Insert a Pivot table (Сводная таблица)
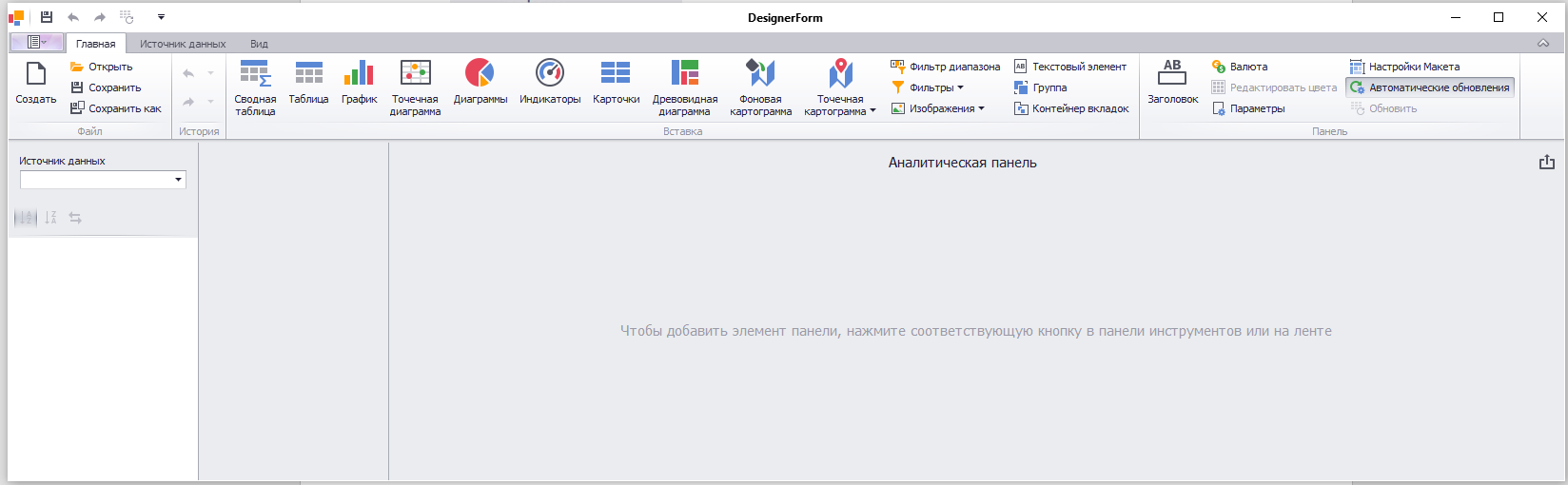Viewport: 1568px width, 485px height. pos(255,86)
